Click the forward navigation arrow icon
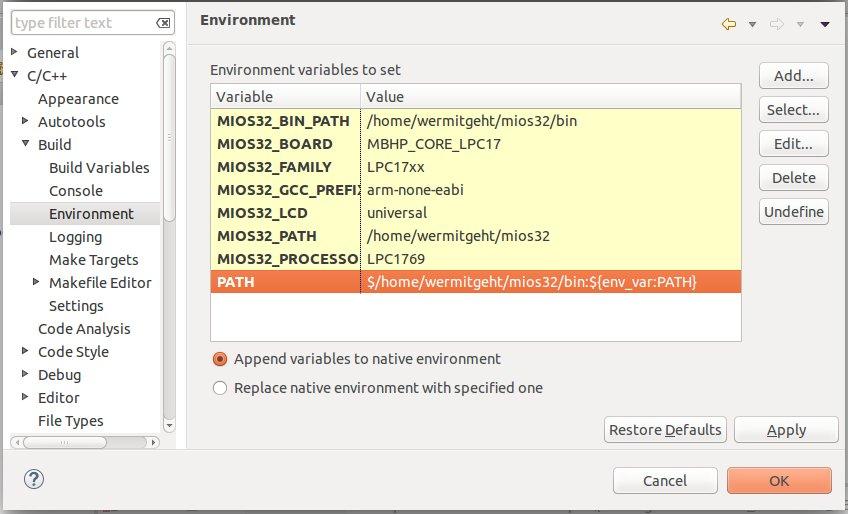 point(777,24)
